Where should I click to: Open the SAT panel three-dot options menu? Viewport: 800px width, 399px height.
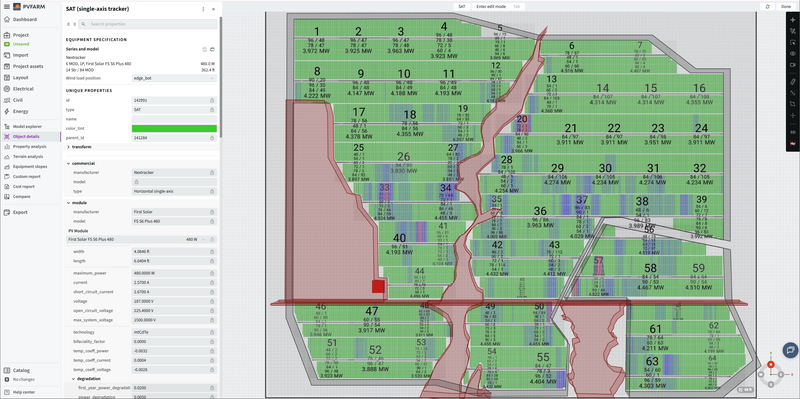203,9
